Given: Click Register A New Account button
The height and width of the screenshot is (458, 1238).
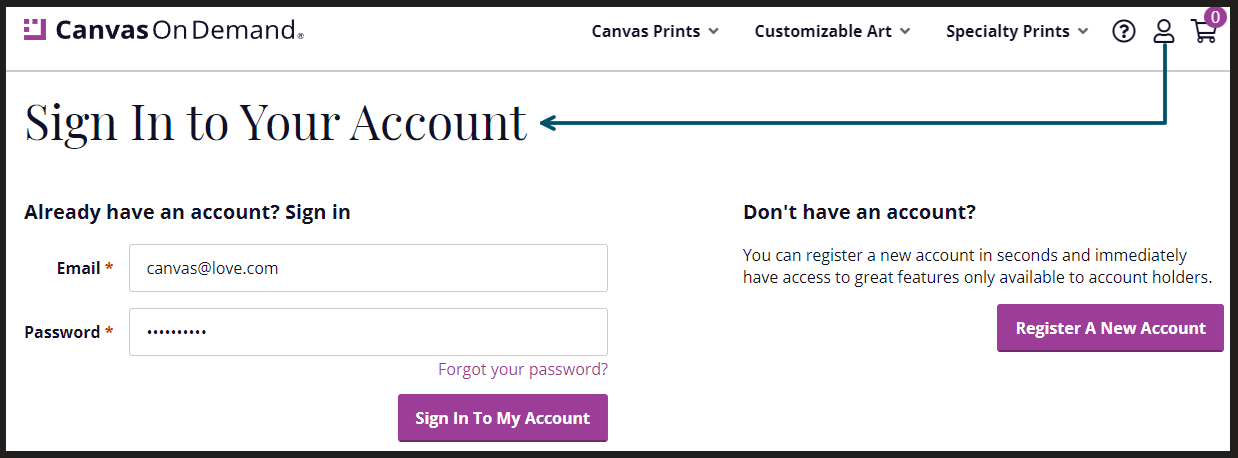Looking at the screenshot, I should pyautogui.click(x=1110, y=328).
